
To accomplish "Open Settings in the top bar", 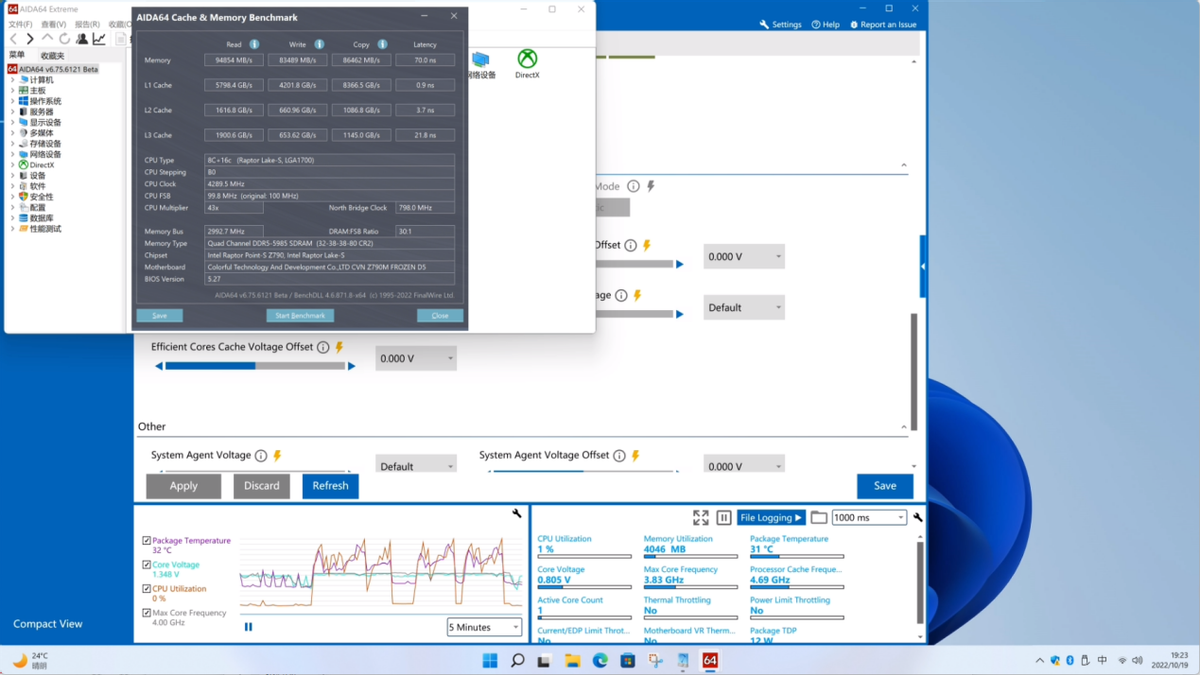I will click(781, 24).
